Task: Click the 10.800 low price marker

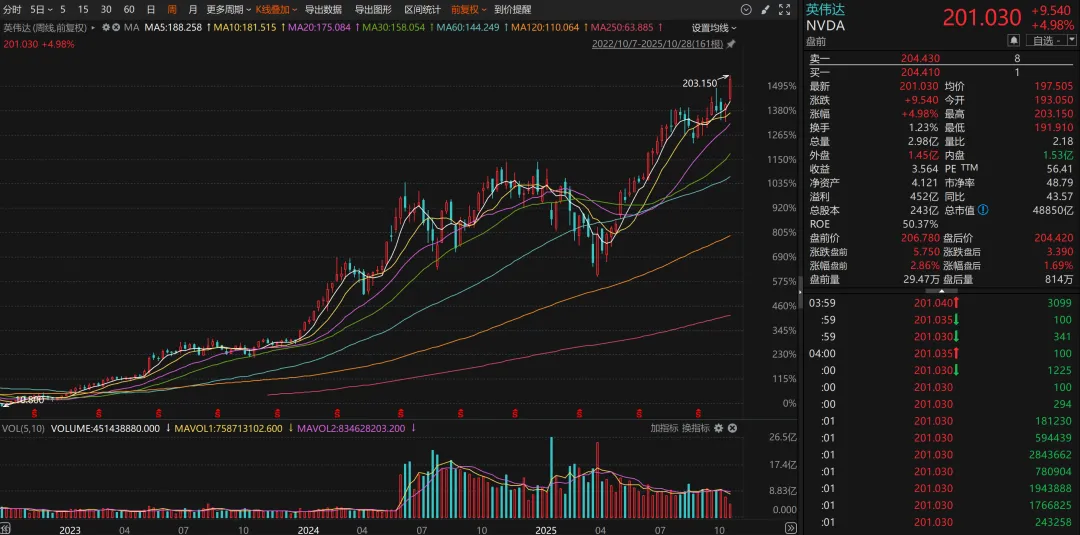Action: click(x=30, y=400)
